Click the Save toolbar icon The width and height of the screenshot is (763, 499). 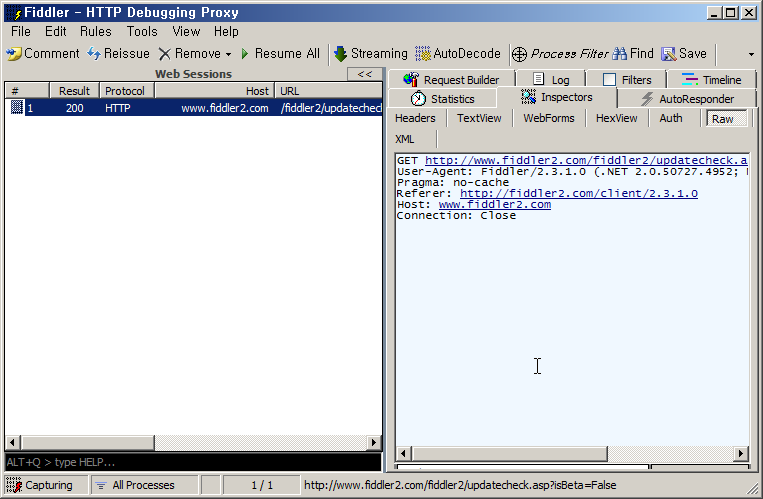[x=669, y=54]
